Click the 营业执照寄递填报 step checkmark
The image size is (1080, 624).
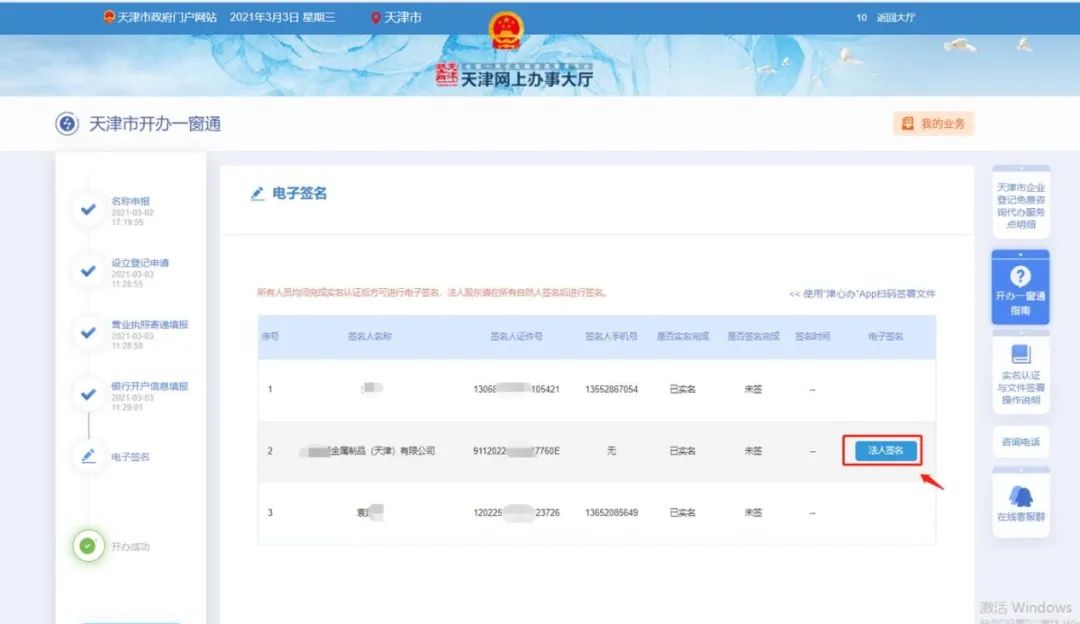tap(88, 333)
